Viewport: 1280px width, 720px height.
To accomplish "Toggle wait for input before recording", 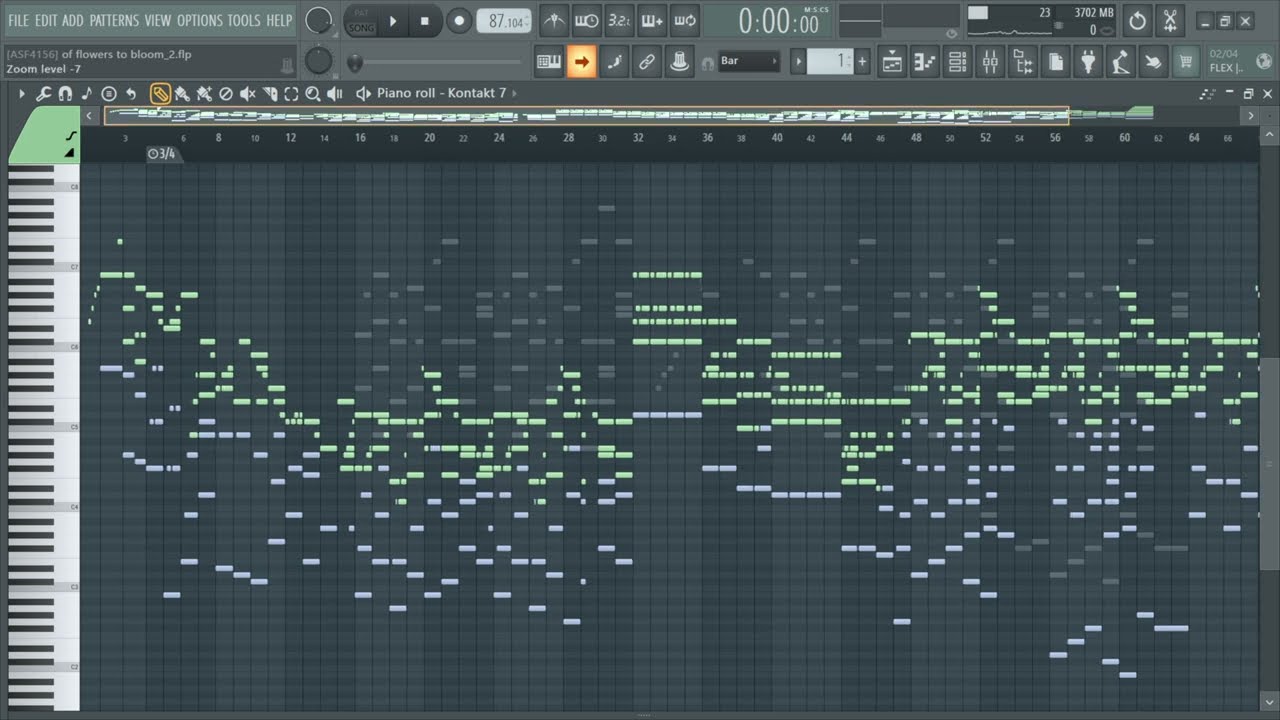I will (x=586, y=20).
